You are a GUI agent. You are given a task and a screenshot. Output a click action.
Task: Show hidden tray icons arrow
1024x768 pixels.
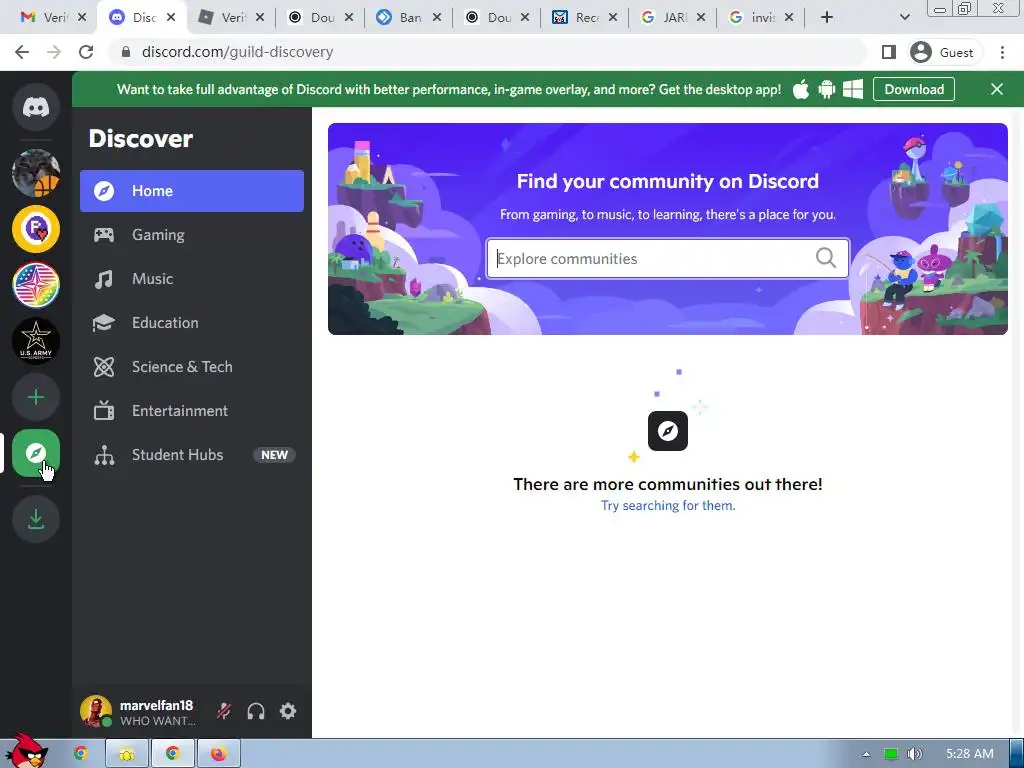867,754
